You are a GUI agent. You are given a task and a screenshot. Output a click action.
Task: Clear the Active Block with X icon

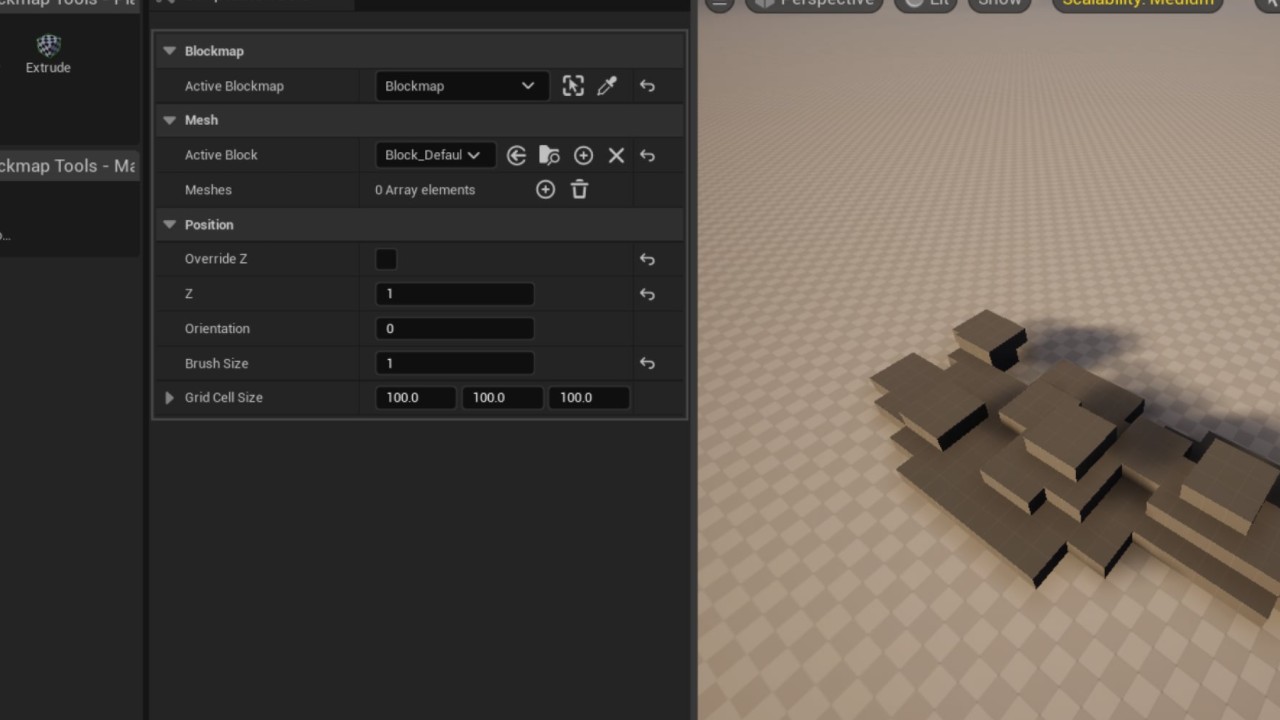[616, 155]
